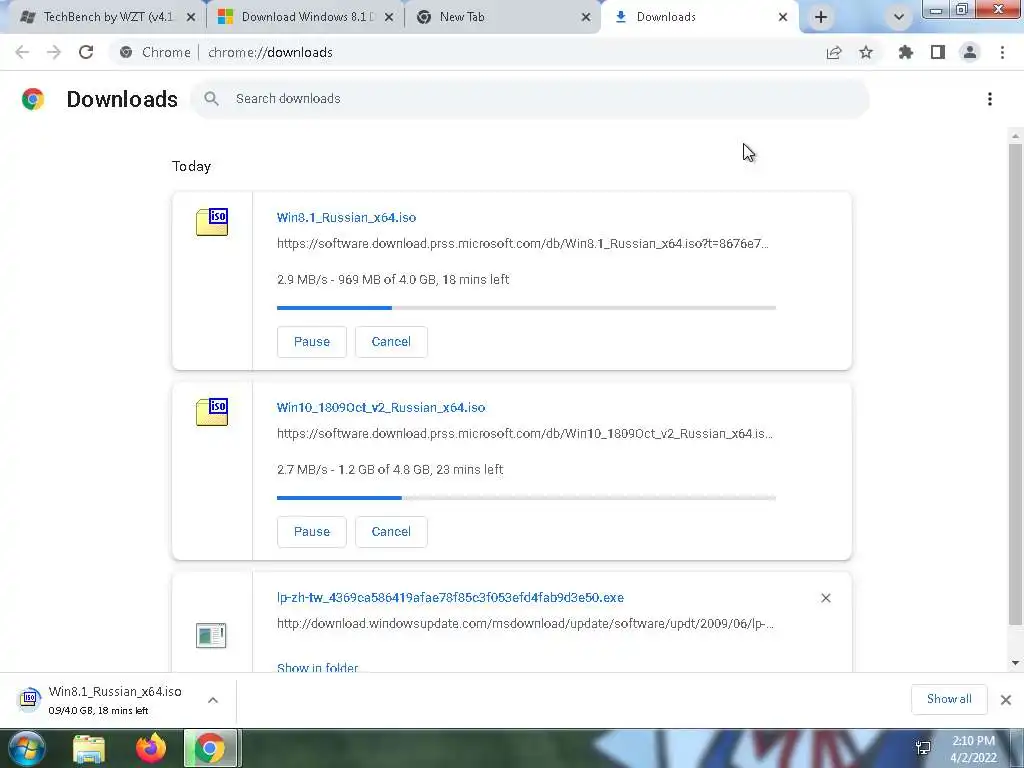Click the Win10_1809Oct ISO file icon
1024x768 pixels.
point(212,412)
